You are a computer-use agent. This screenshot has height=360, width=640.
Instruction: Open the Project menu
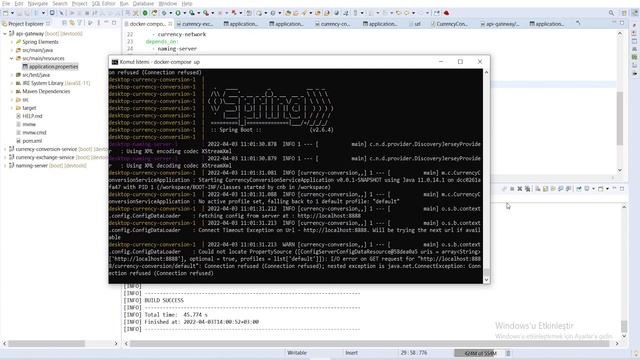80,3
